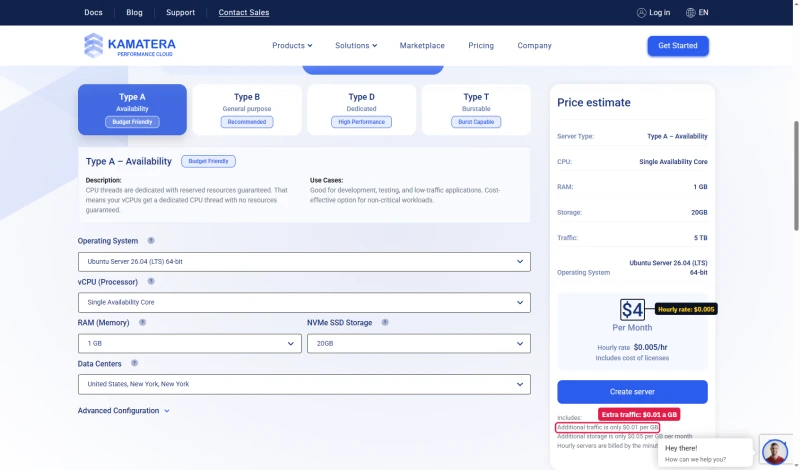Click the Single Availability Core CPU value

click(673, 162)
